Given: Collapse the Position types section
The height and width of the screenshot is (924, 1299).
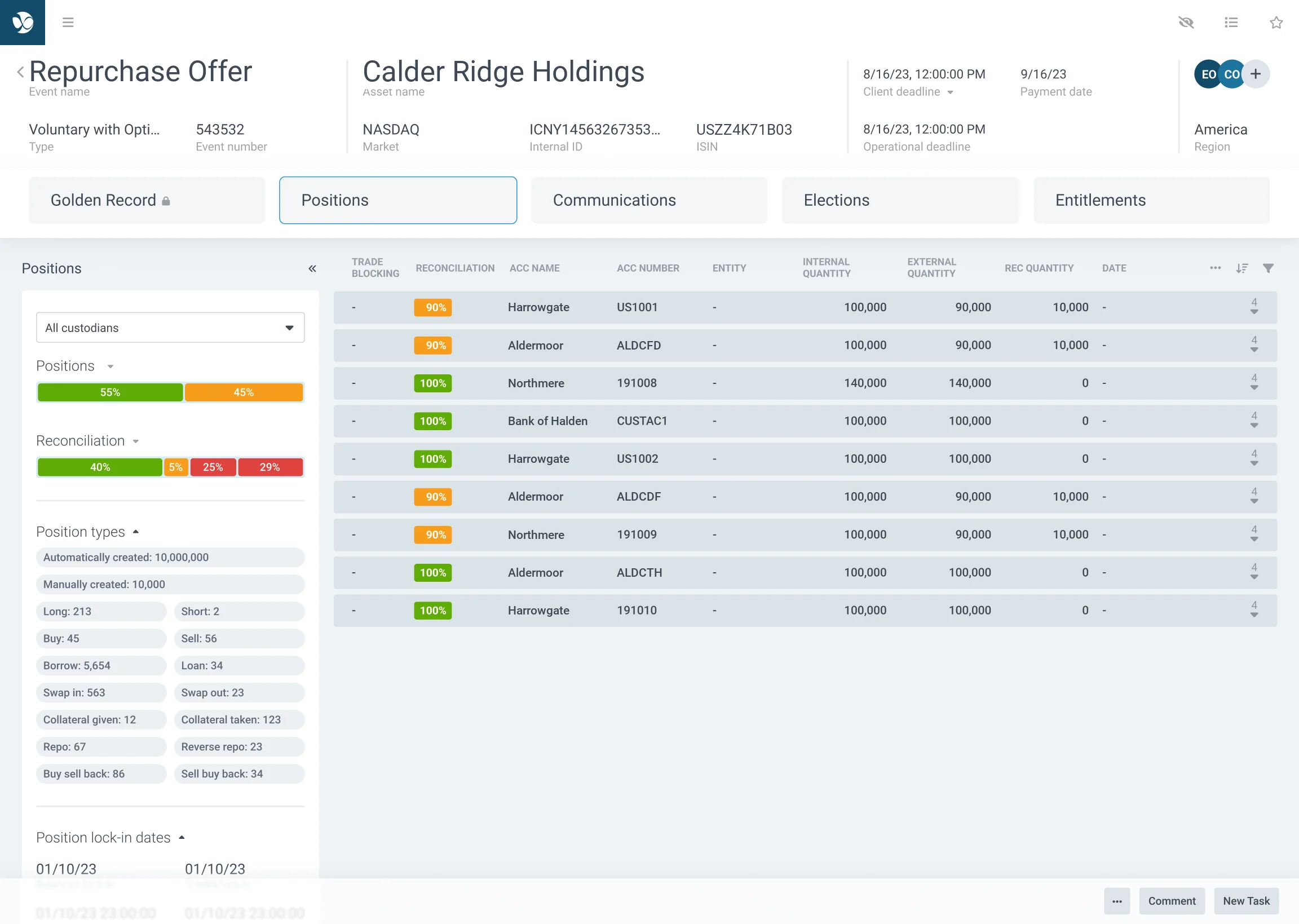Looking at the screenshot, I should tap(135, 532).
